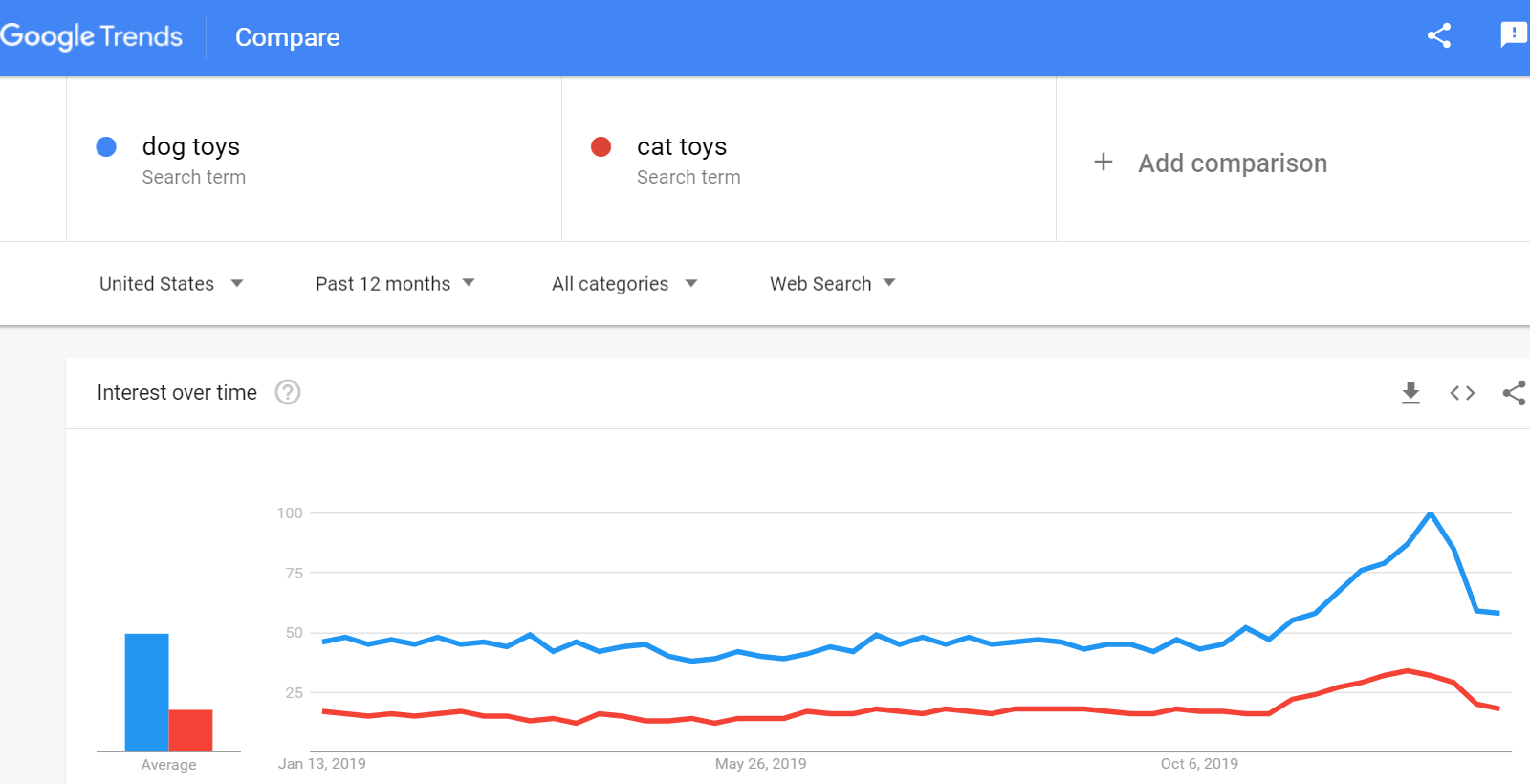Share the Interest over time chart
1530x784 pixels.
[x=1514, y=393]
